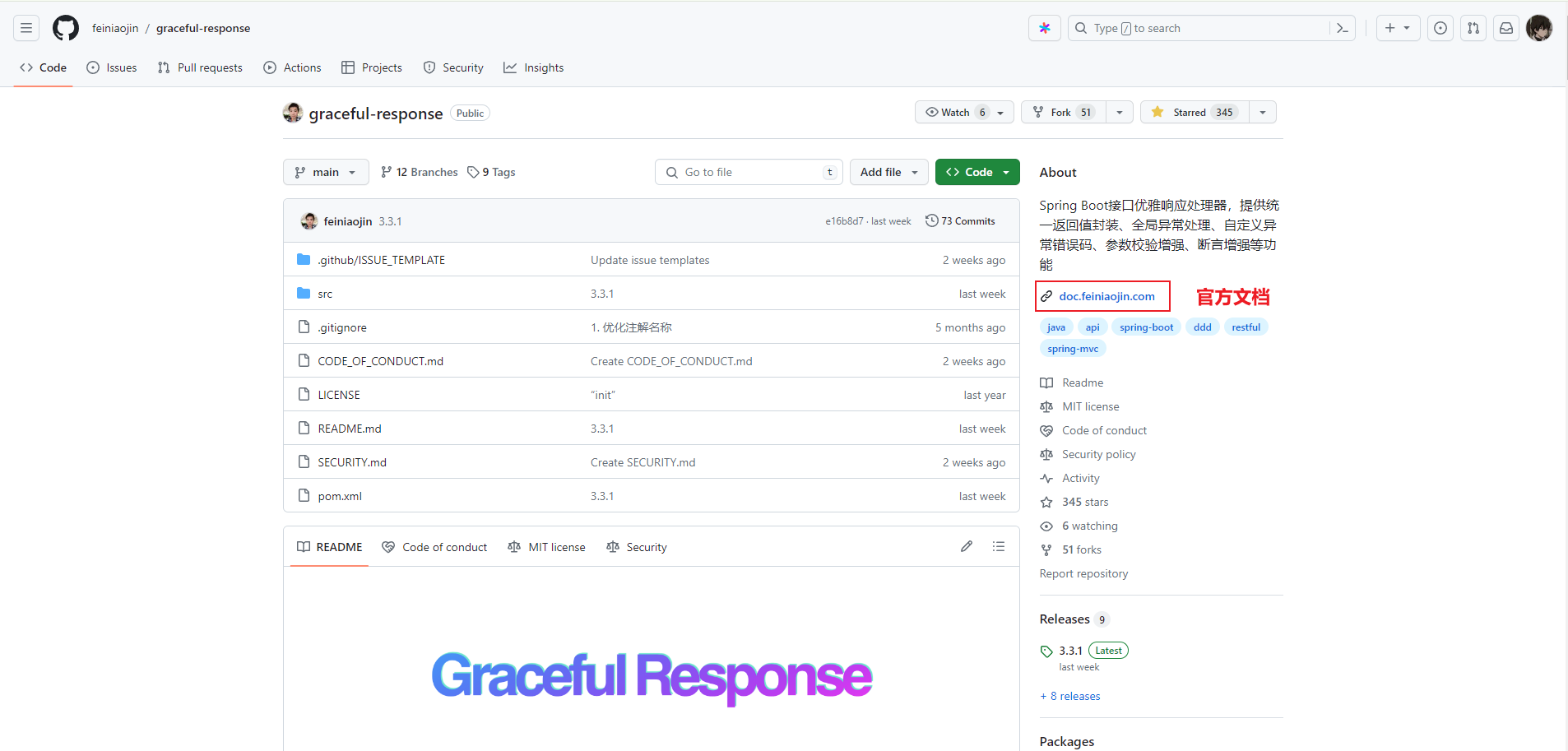
Task: Open the Pull requests tab
Action: pos(200,67)
